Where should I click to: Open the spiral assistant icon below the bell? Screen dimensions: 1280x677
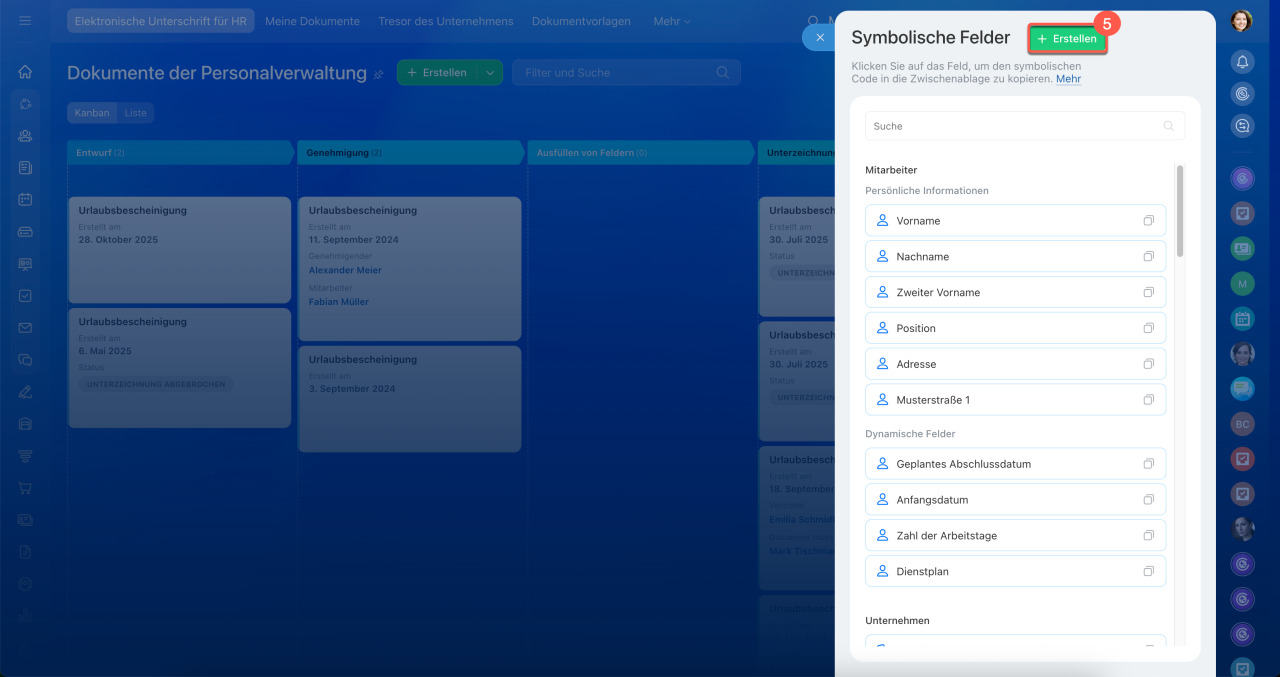pyautogui.click(x=1242, y=94)
